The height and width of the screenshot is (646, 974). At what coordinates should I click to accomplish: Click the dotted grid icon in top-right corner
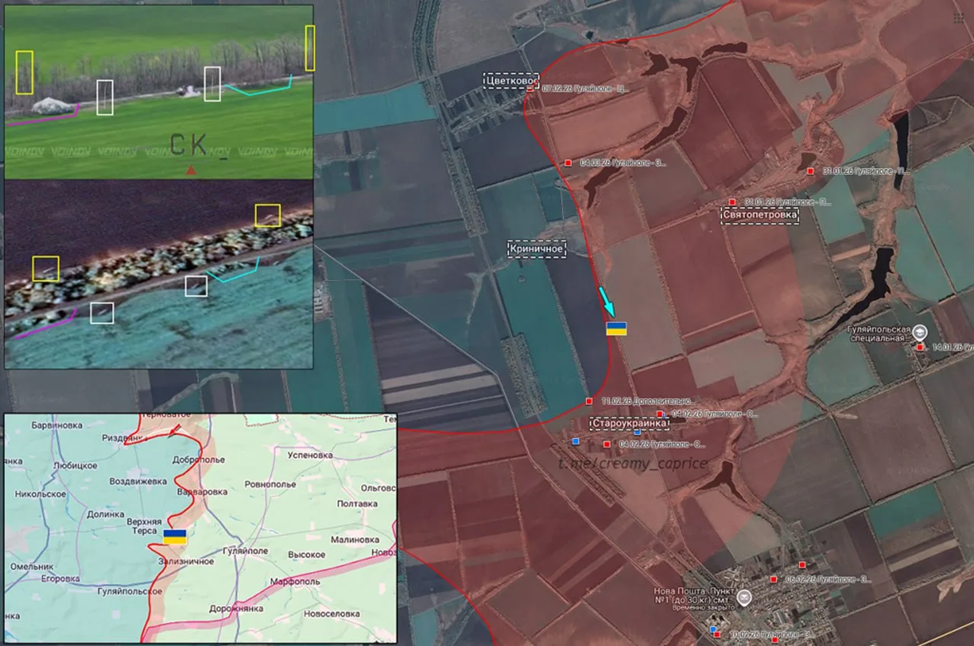pyautogui.click(x=961, y=17)
